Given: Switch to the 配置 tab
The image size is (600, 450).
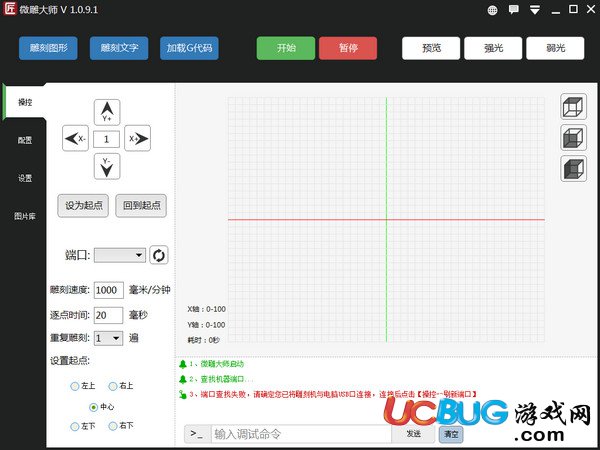Looking at the screenshot, I should (x=24, y=140).
